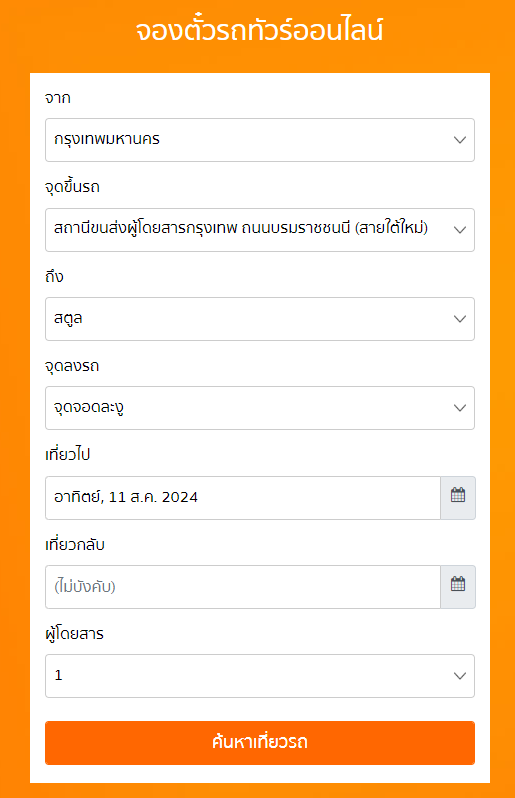The width and height of the screenshot is (515, 798).
Task: Expand the สถานีขนส่งผู้โดยสารกรุงเทพ boarding point dropdown
Action: [x=260, y=230]
